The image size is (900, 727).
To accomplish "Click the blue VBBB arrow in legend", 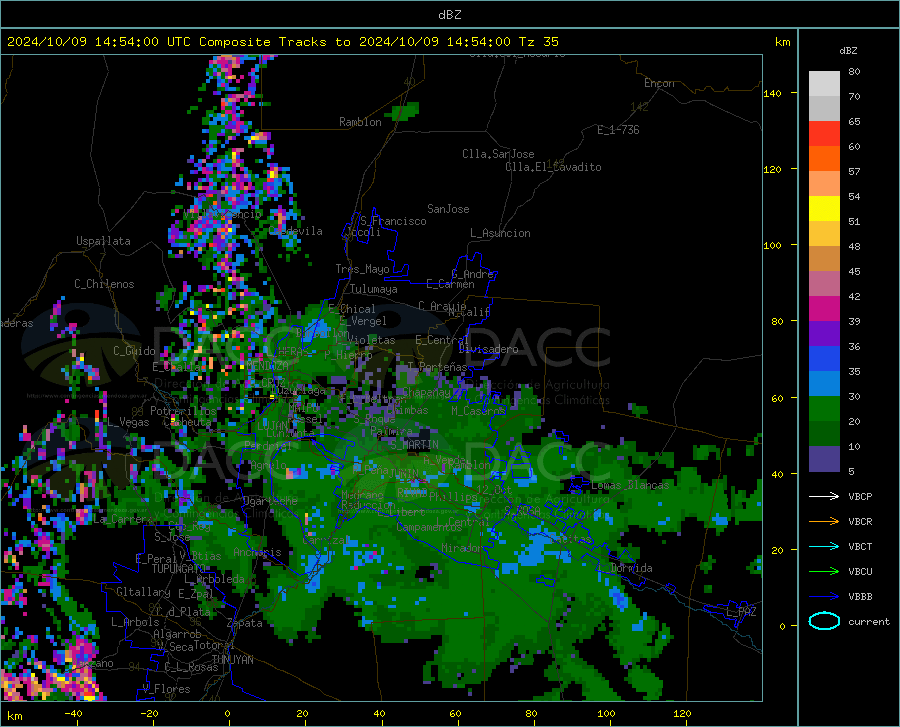I will pos(824,596).
